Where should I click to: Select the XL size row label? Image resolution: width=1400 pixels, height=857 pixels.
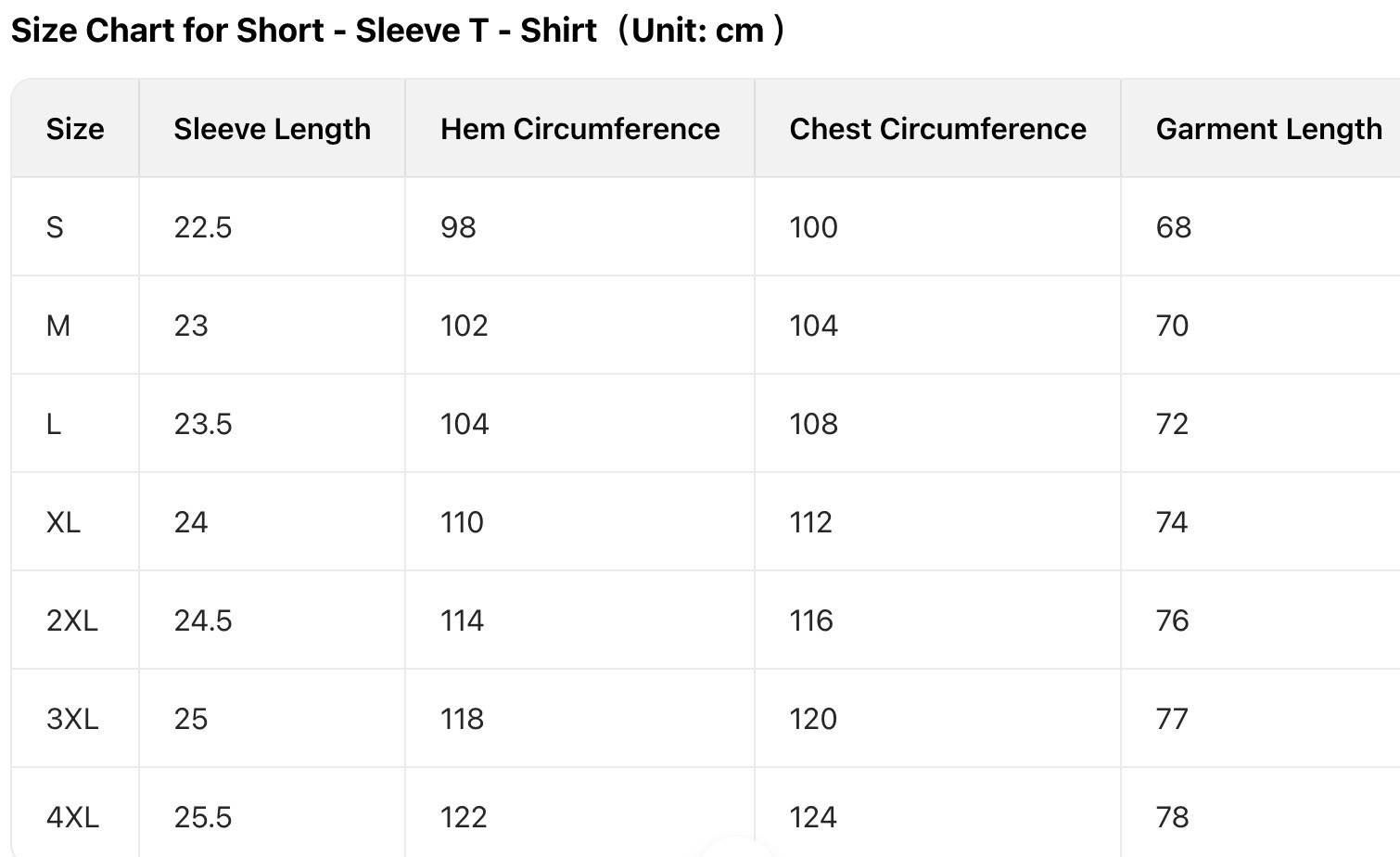click(x=63, y=522)
